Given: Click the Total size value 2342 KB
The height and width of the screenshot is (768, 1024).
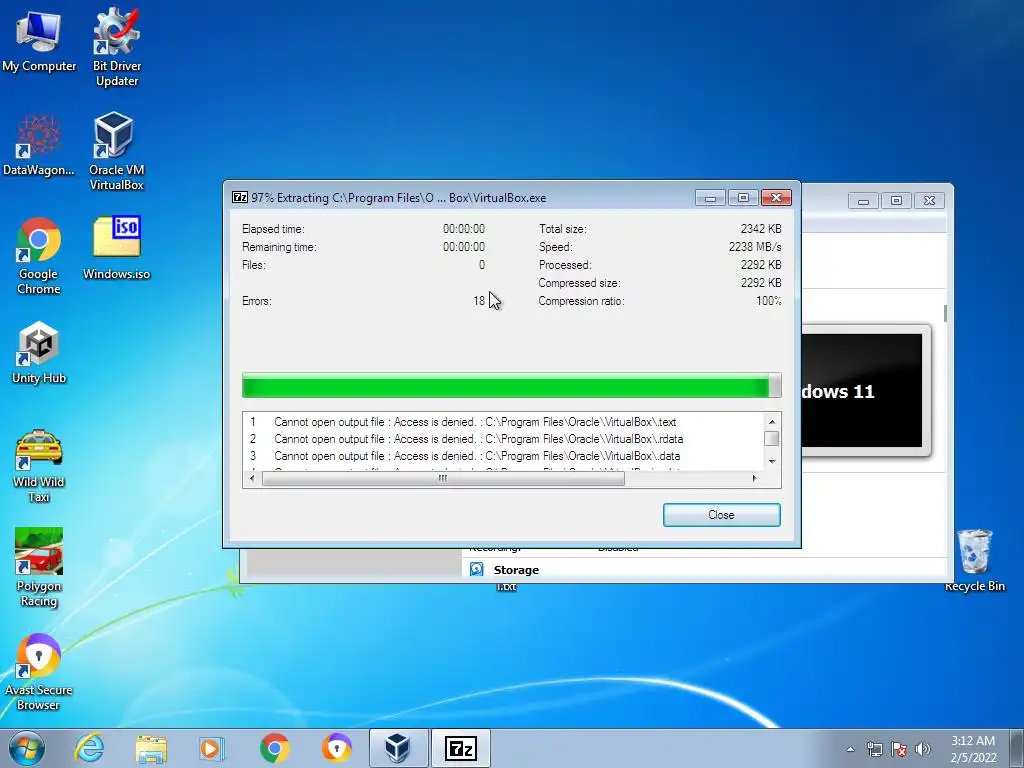Looking at the screenshot, I should click(x=761, y=229).
